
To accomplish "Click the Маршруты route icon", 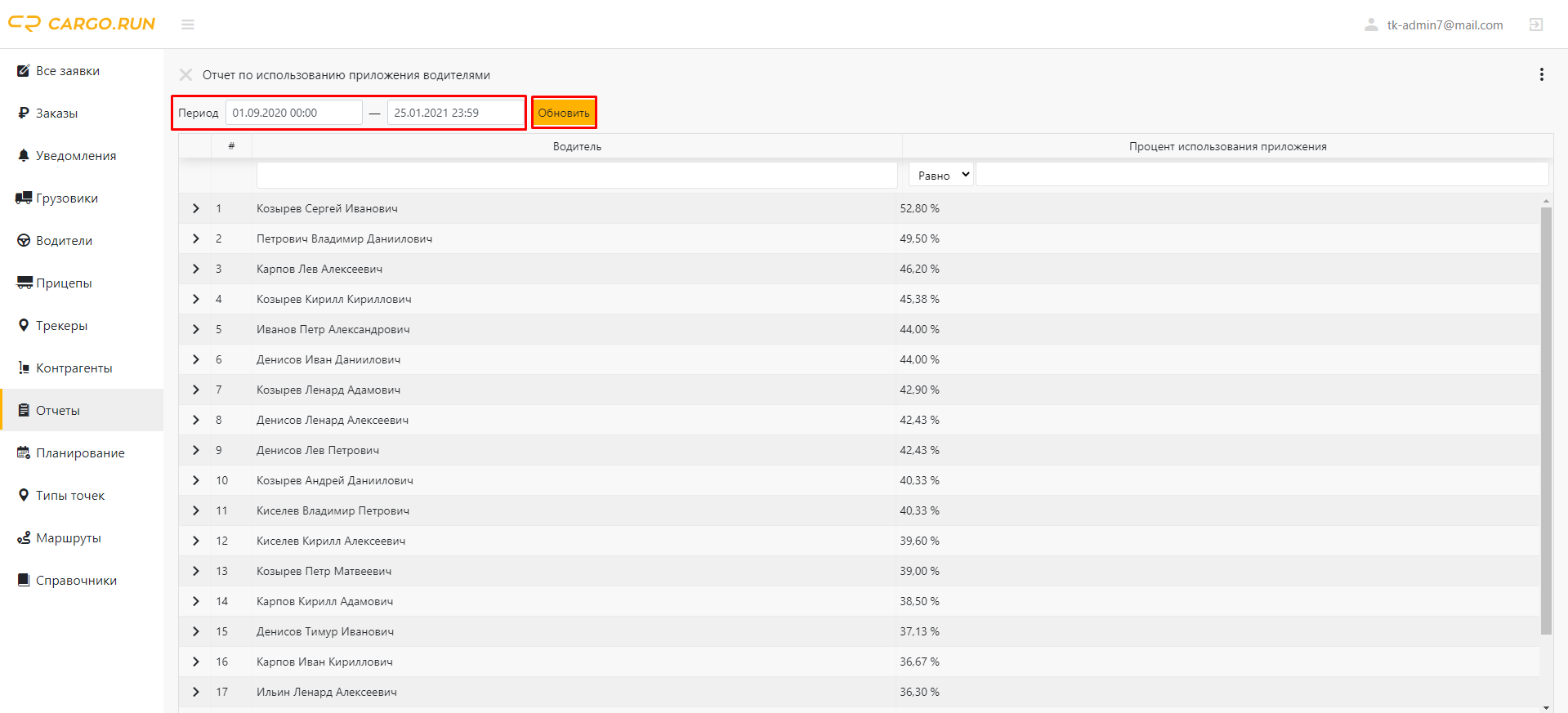I will tap(24, 537).
